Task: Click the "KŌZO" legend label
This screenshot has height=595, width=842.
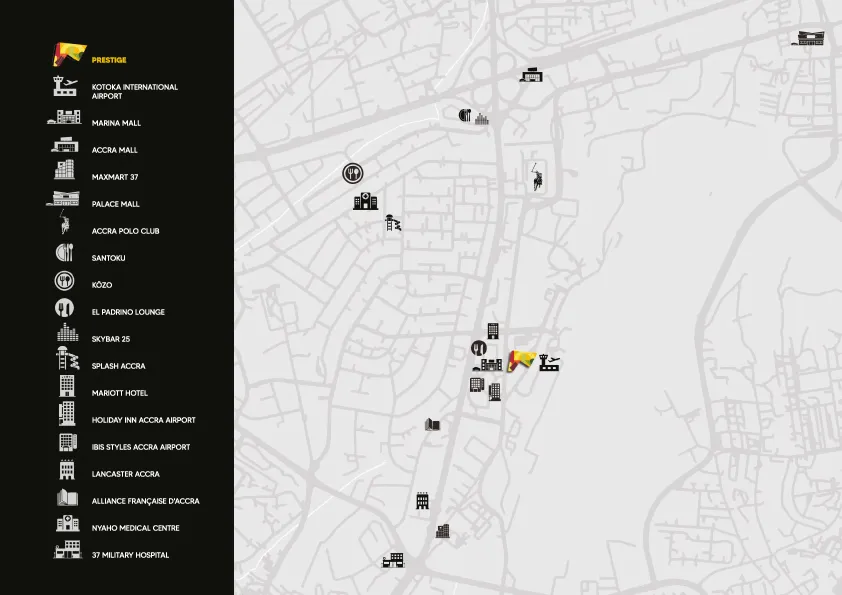Action: tap(102, 285)
